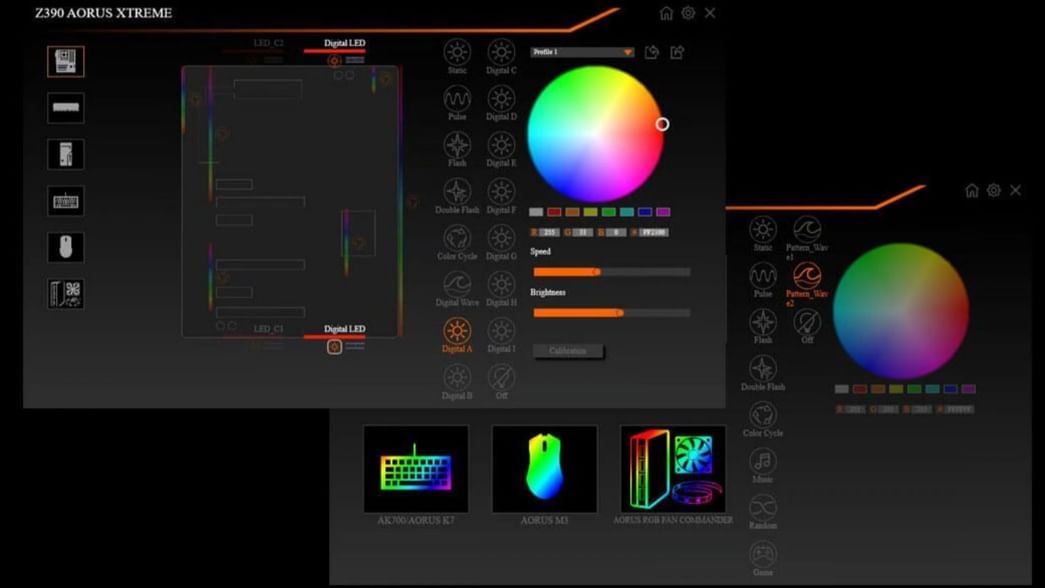Open the mouse device settings in sidebar
This screenshot has height=588, width=1045.
pos(64,246)
